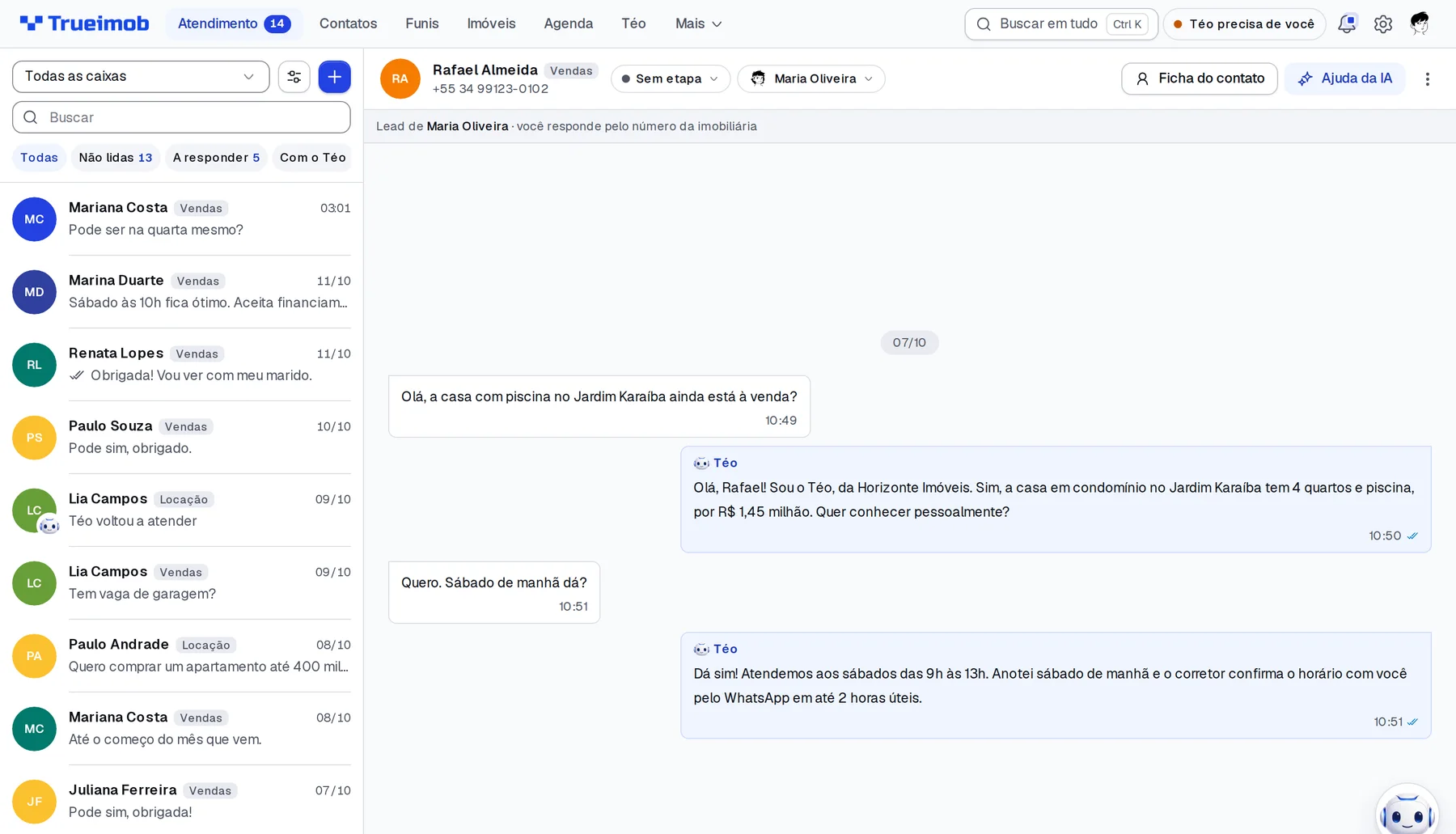Click Marina Duarte's MD avatar
The image size is (1456, 834).
tap(34, 292)
